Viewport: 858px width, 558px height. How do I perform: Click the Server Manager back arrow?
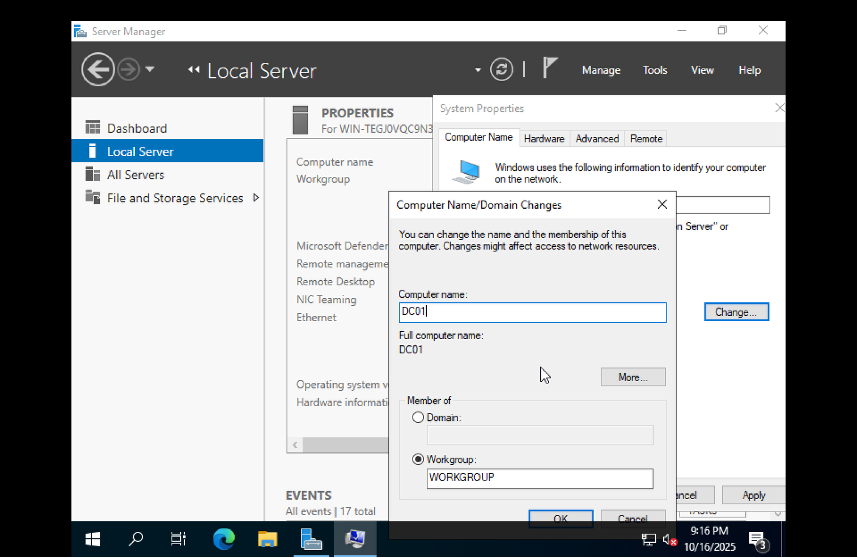97,69
